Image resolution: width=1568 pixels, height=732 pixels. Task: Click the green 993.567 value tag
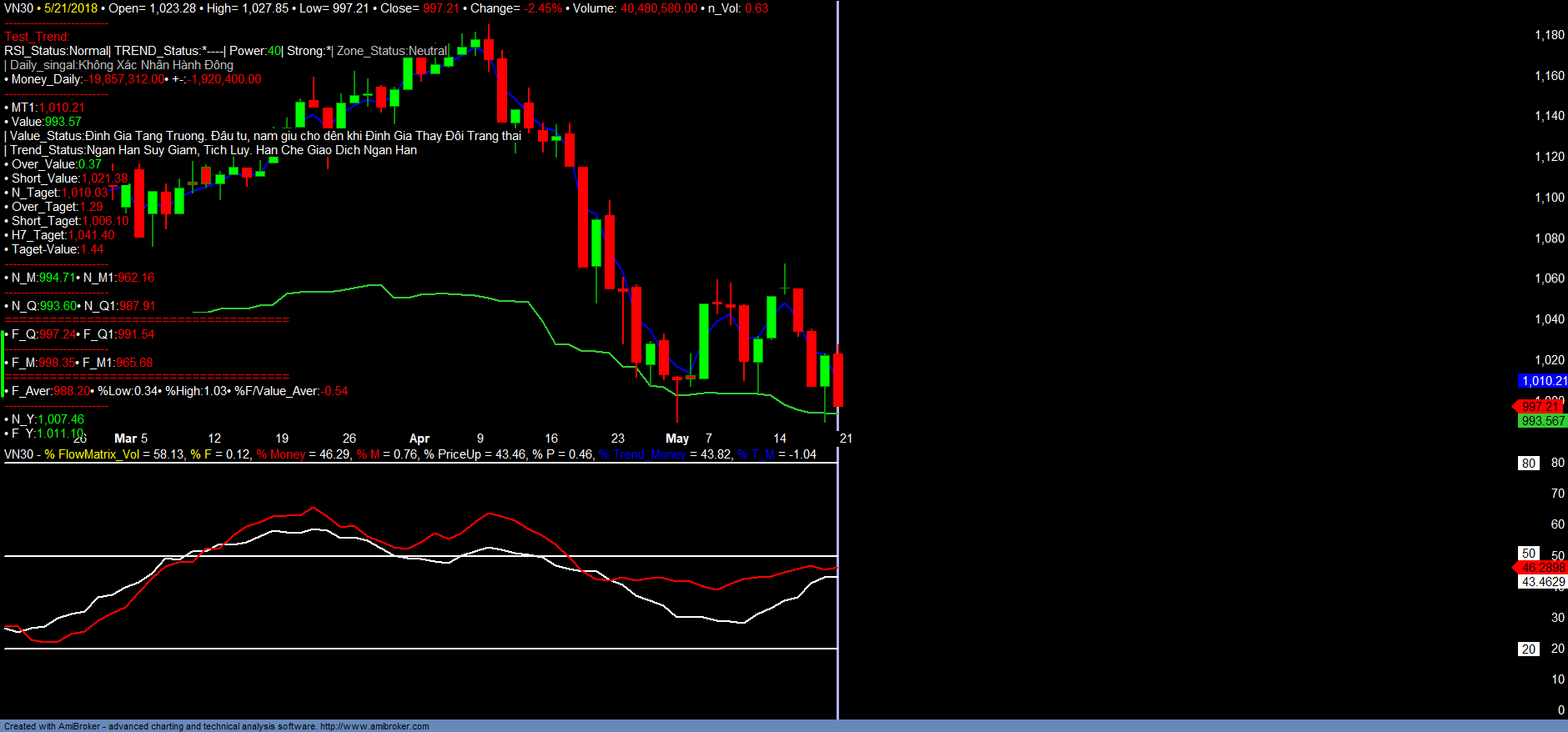(x=1542, y=421)
